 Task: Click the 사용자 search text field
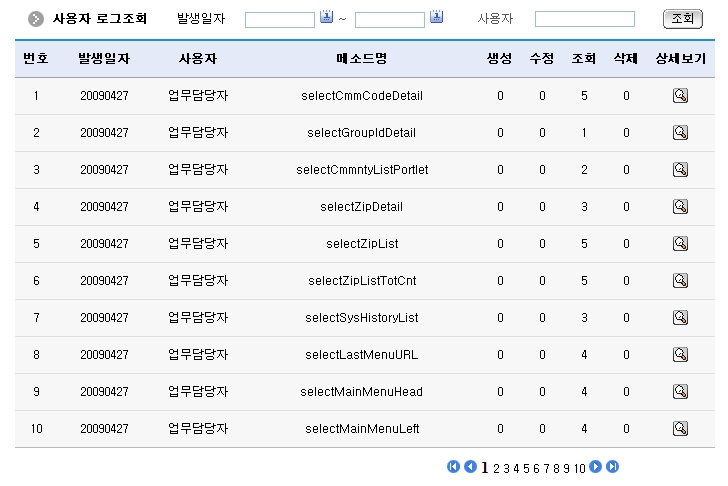(x=584, y=19)
